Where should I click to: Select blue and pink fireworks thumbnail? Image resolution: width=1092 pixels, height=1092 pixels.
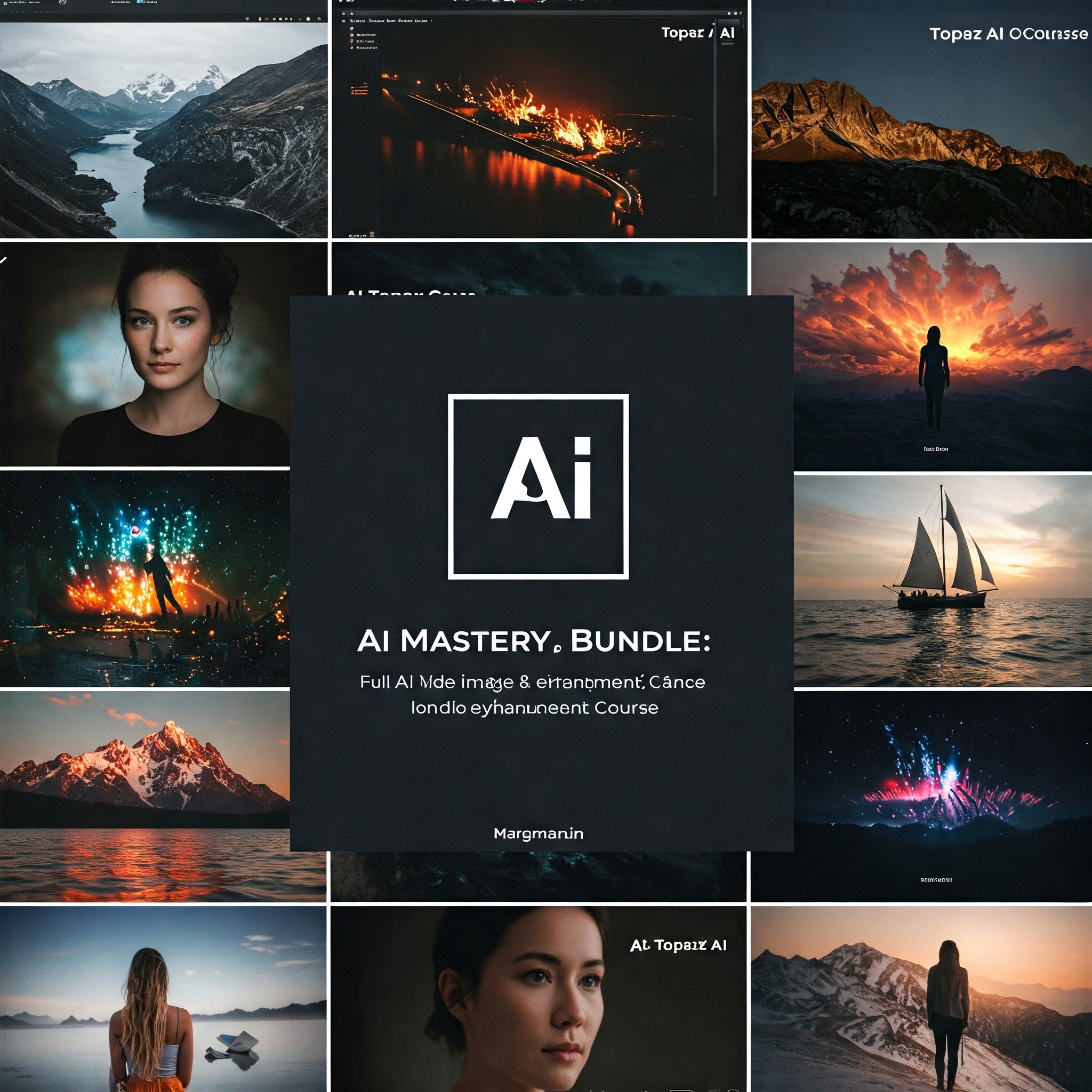tap(943, 796)
